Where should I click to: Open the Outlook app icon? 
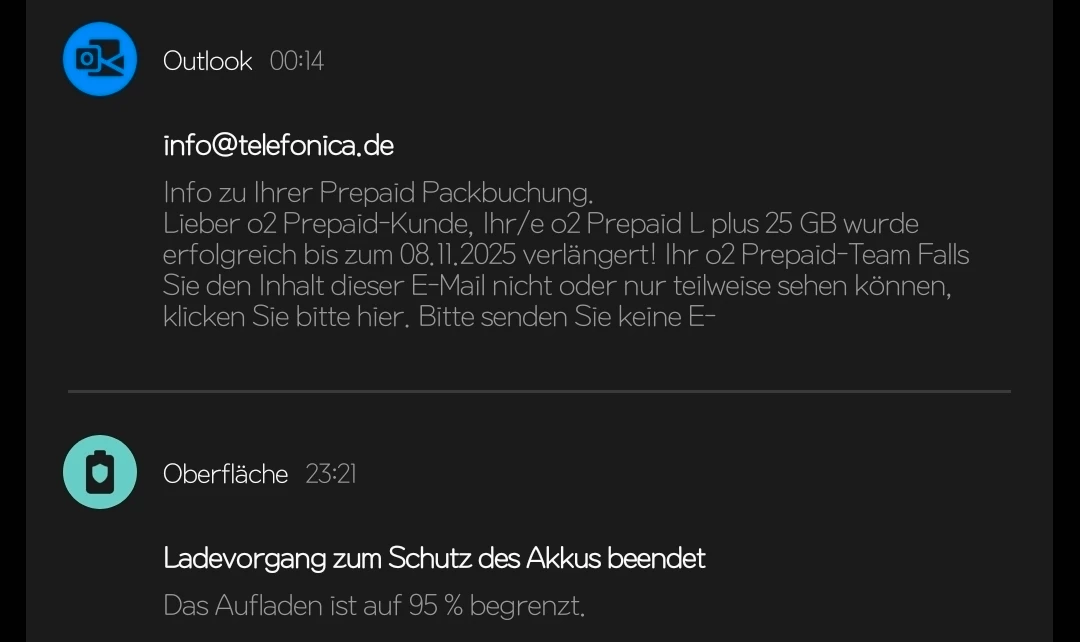pos(100,60)
